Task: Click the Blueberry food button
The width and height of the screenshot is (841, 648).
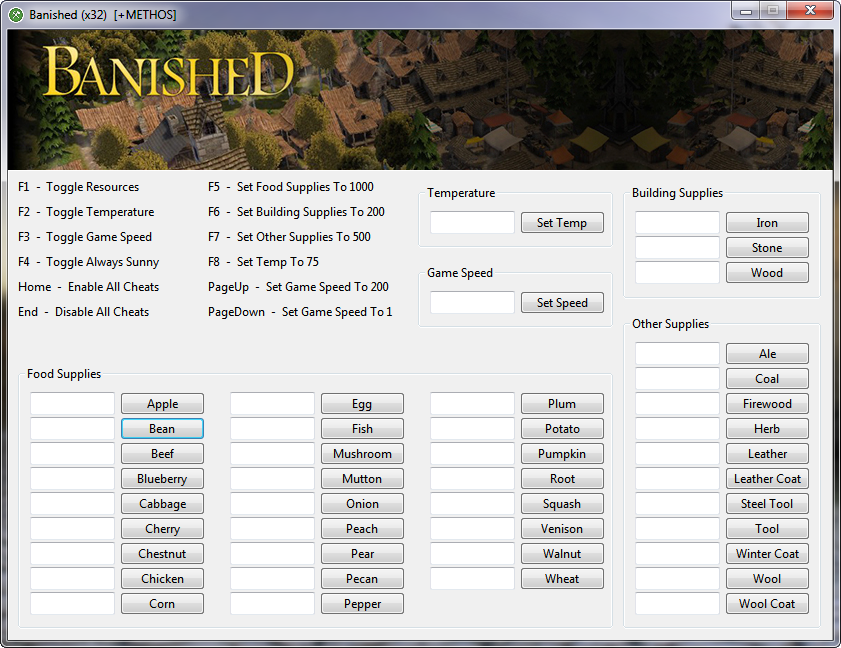Action: coord(163,478)
